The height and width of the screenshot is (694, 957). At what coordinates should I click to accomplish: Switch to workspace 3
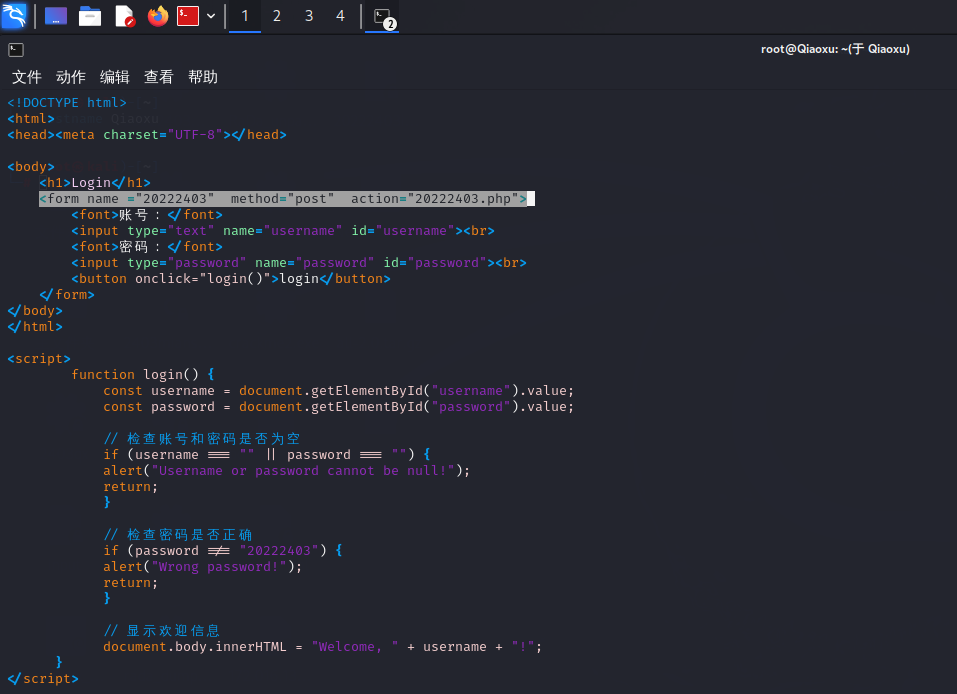(309, 16)
